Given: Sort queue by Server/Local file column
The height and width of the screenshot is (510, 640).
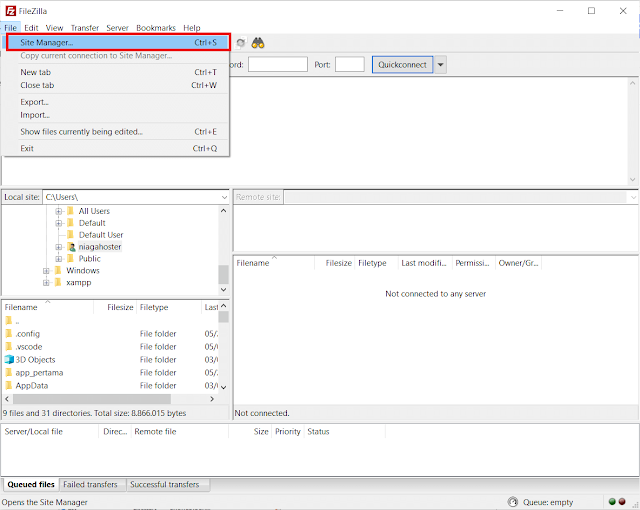Looking at the screenshot, I should [x=50, y=432].
